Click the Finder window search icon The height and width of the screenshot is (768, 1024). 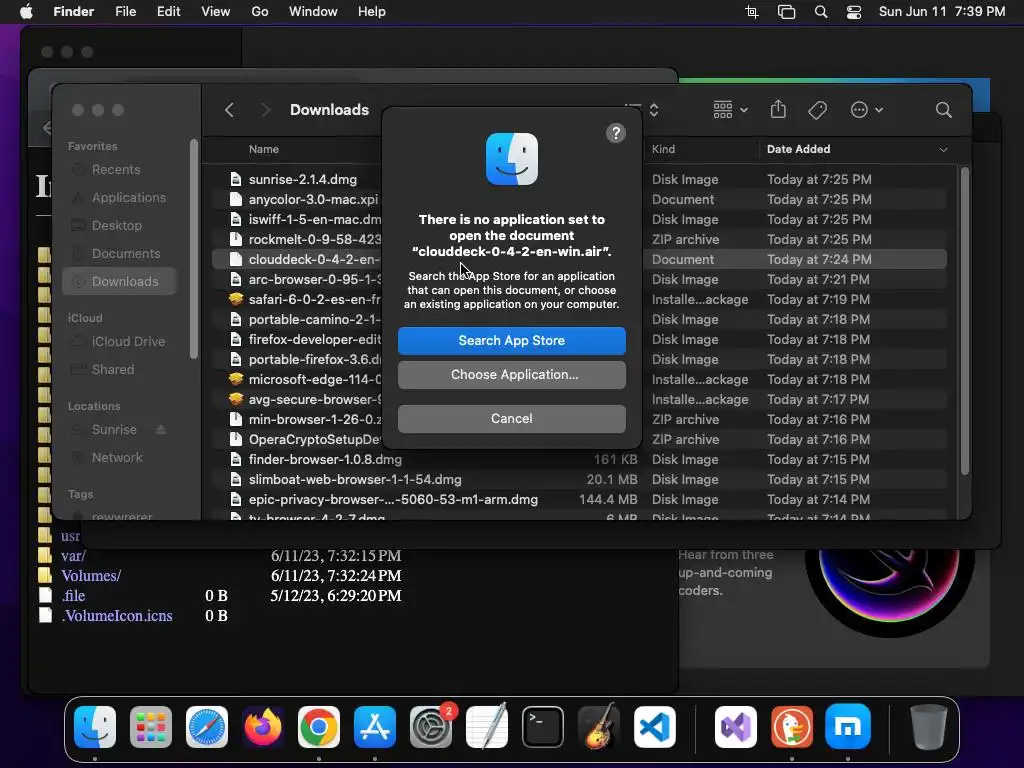pos(943,110)
